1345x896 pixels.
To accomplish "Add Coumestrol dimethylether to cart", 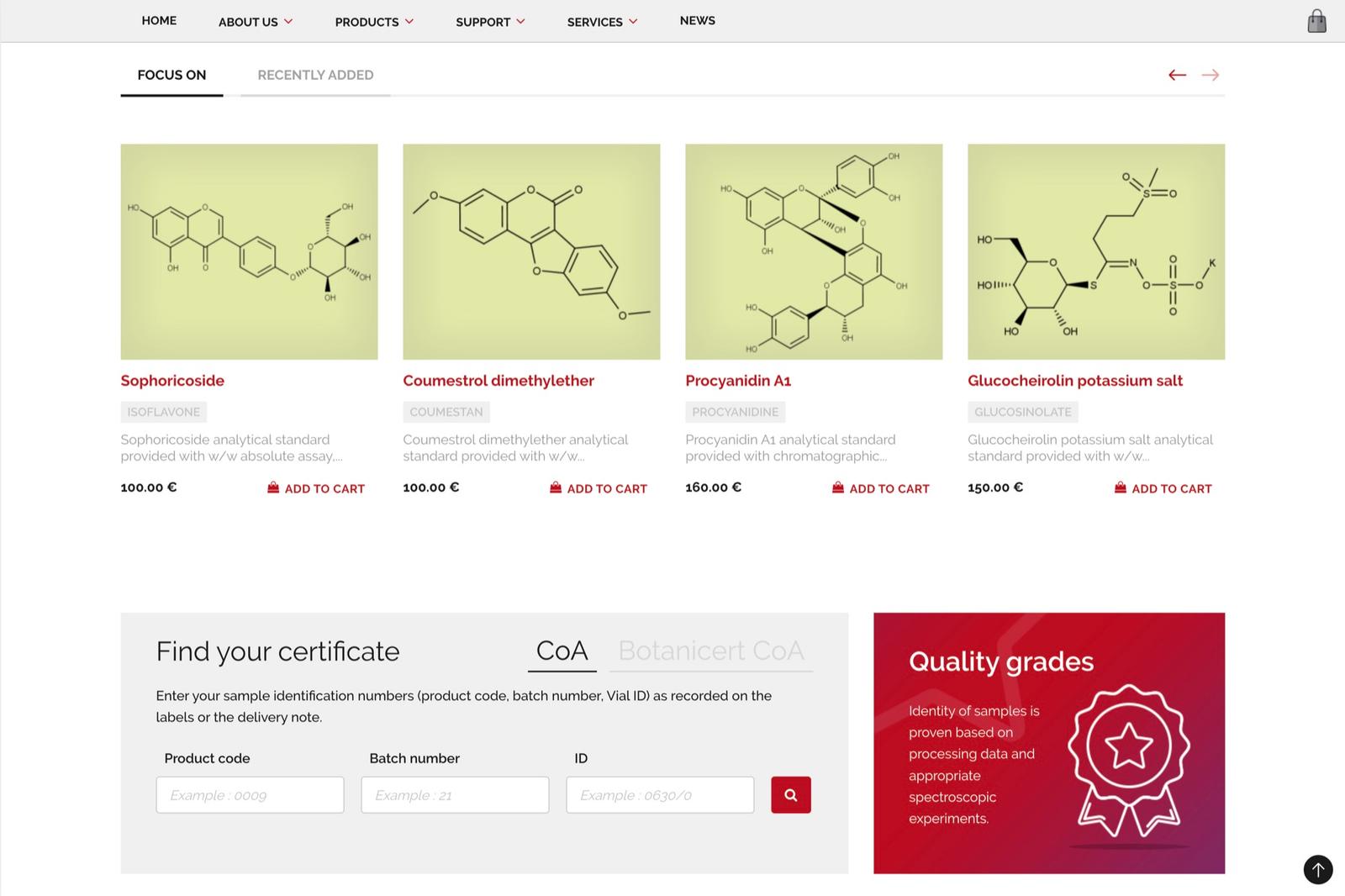I will tap(599, 488).
